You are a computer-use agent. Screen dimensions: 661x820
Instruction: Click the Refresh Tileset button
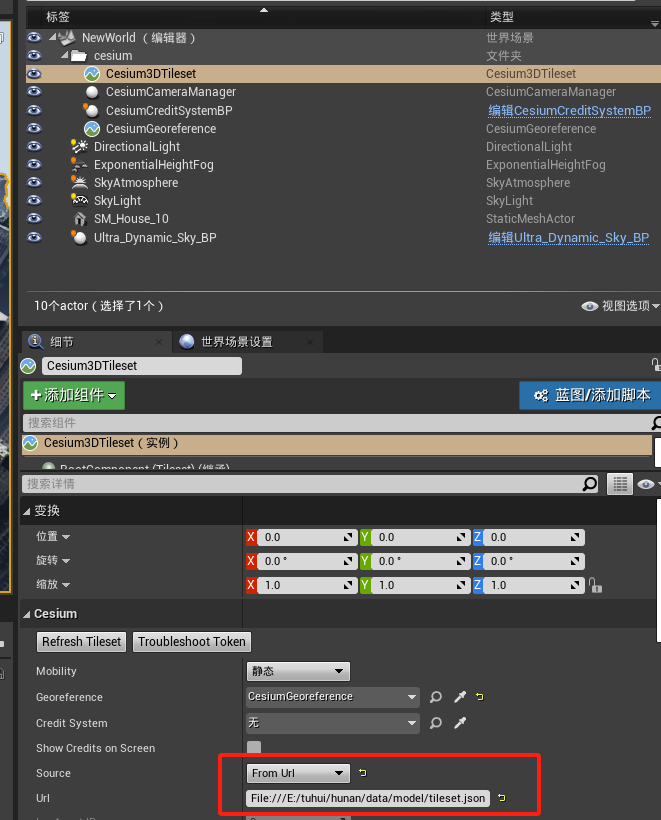82,642
